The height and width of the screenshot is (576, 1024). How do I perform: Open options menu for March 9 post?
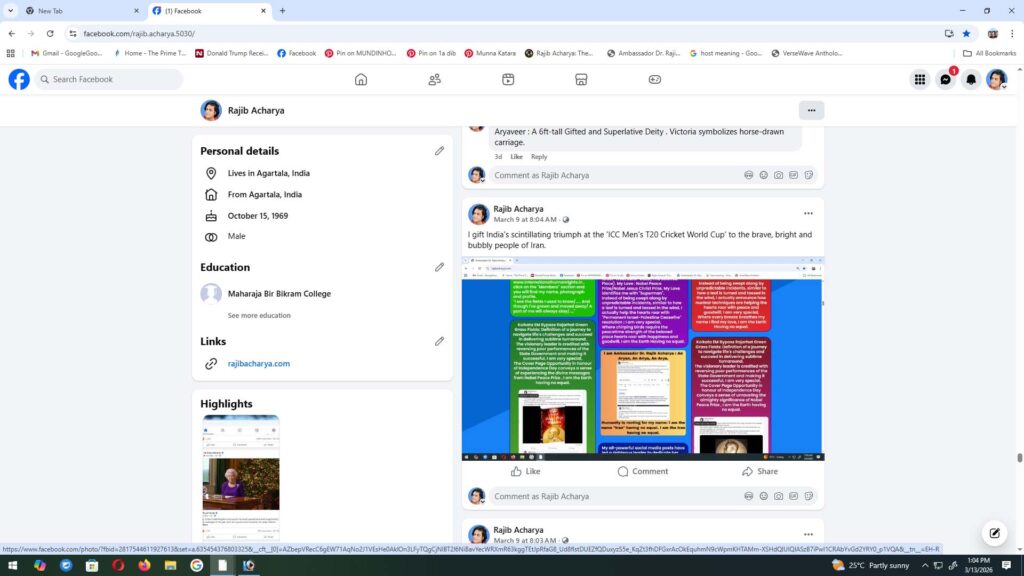pos(808,213)
